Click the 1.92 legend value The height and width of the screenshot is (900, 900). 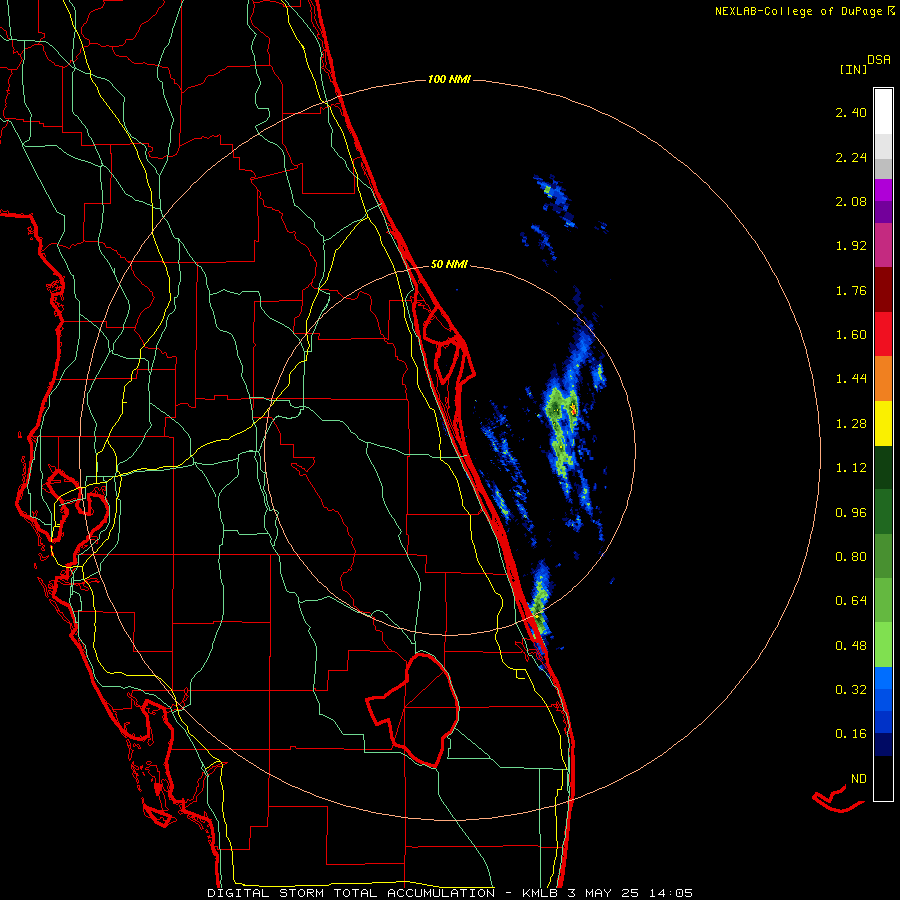[x=851, y=246]
